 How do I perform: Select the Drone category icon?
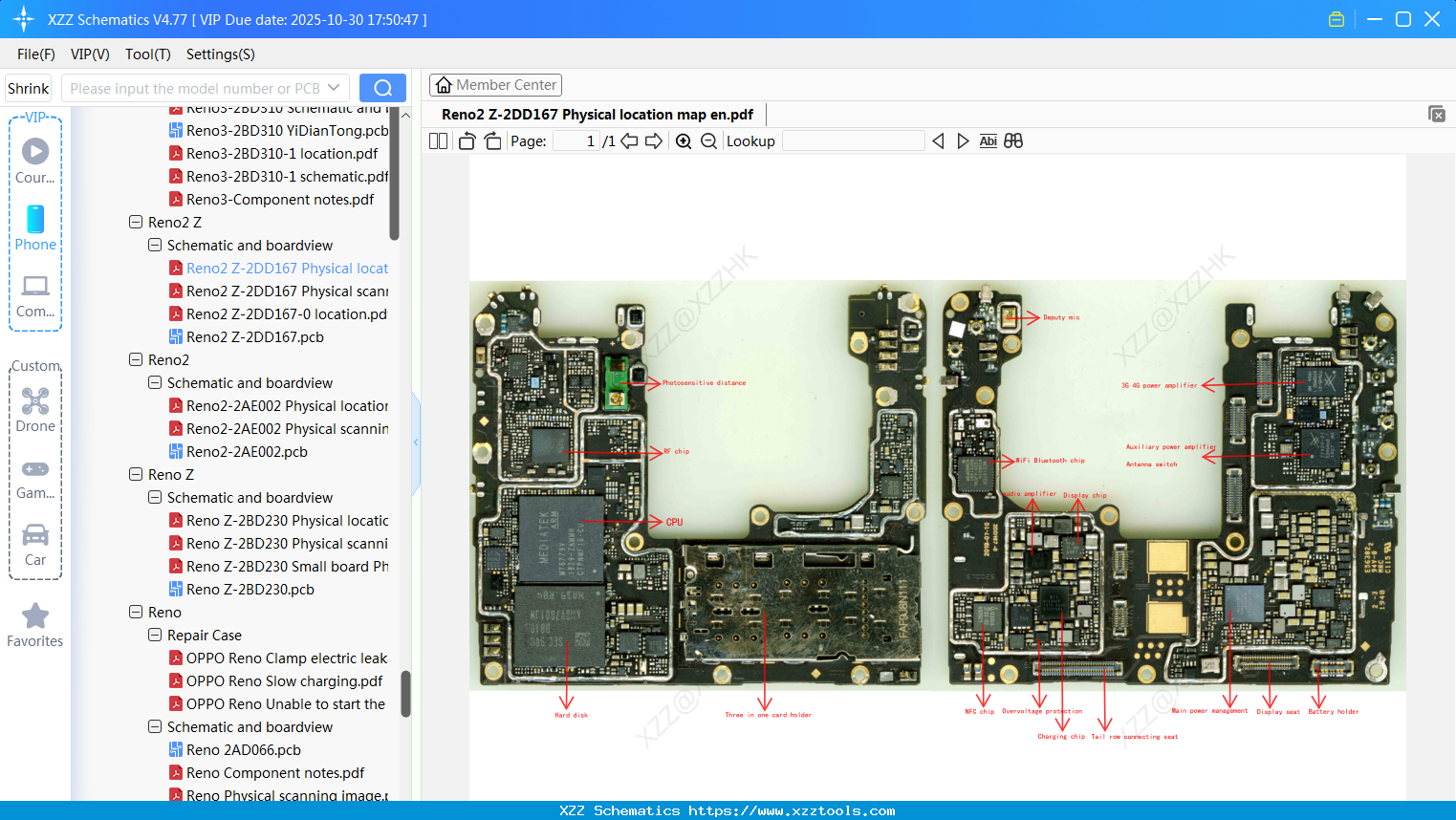coord(35,410)
